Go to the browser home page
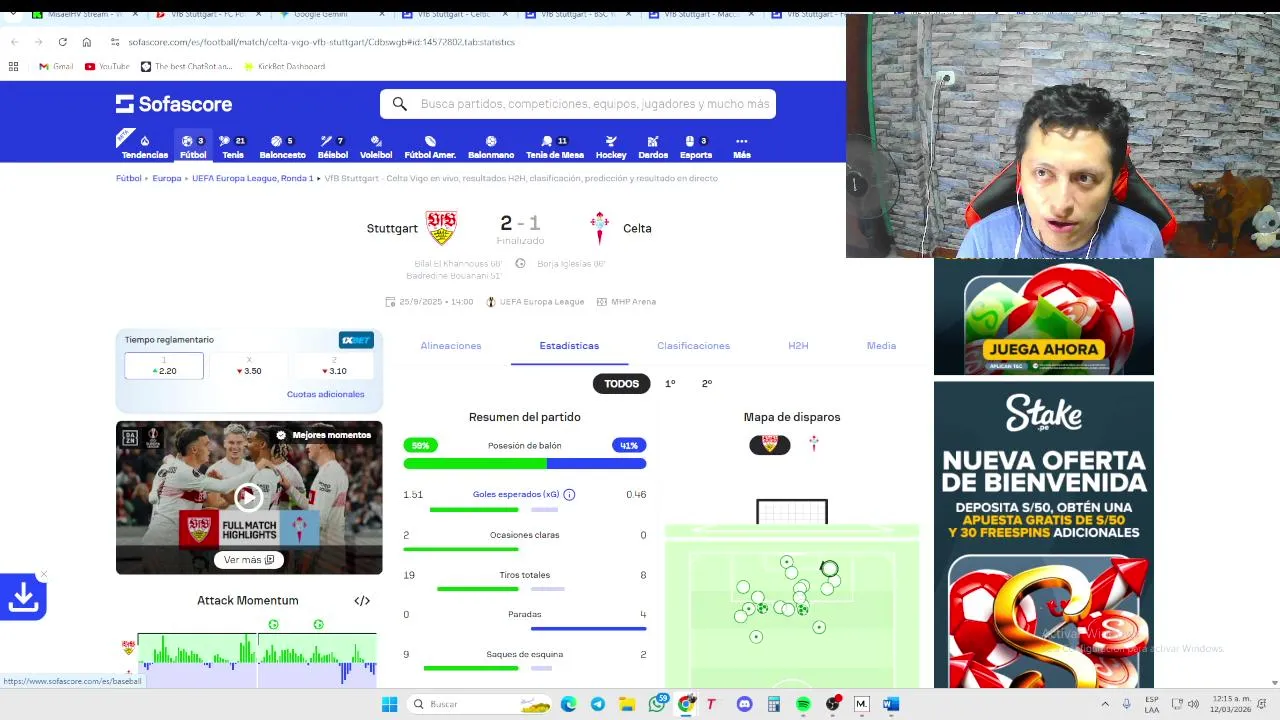 [87, 42]
